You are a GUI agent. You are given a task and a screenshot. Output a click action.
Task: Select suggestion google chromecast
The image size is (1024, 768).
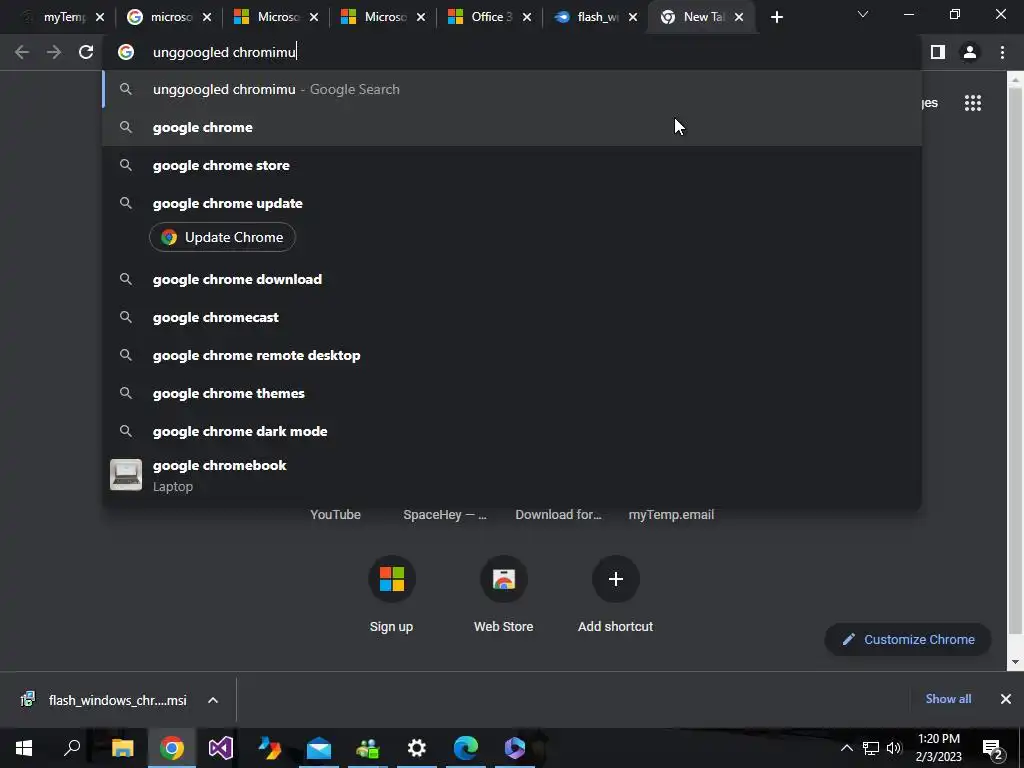[x=512, y=317]
